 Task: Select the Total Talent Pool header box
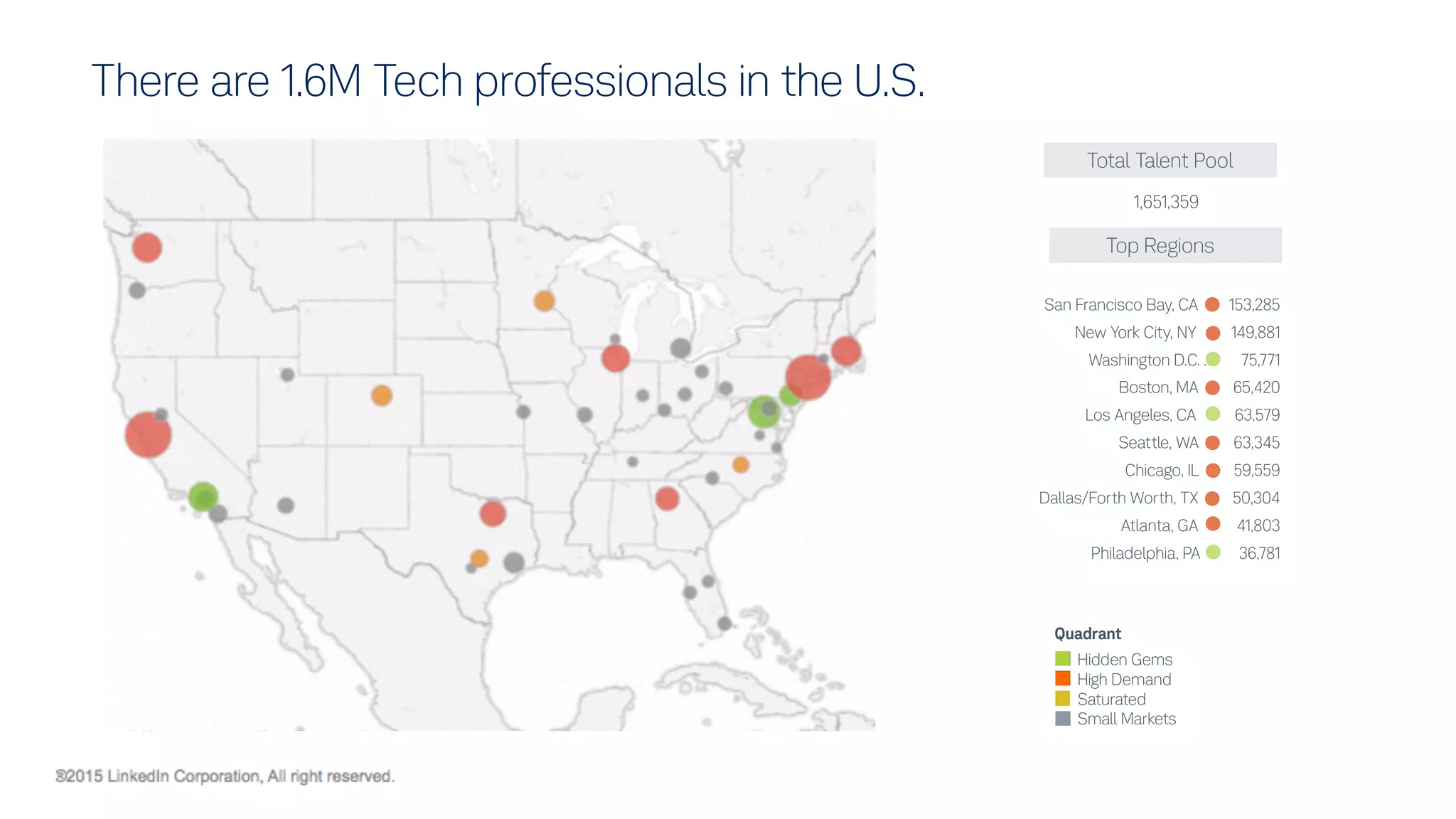1160,160
